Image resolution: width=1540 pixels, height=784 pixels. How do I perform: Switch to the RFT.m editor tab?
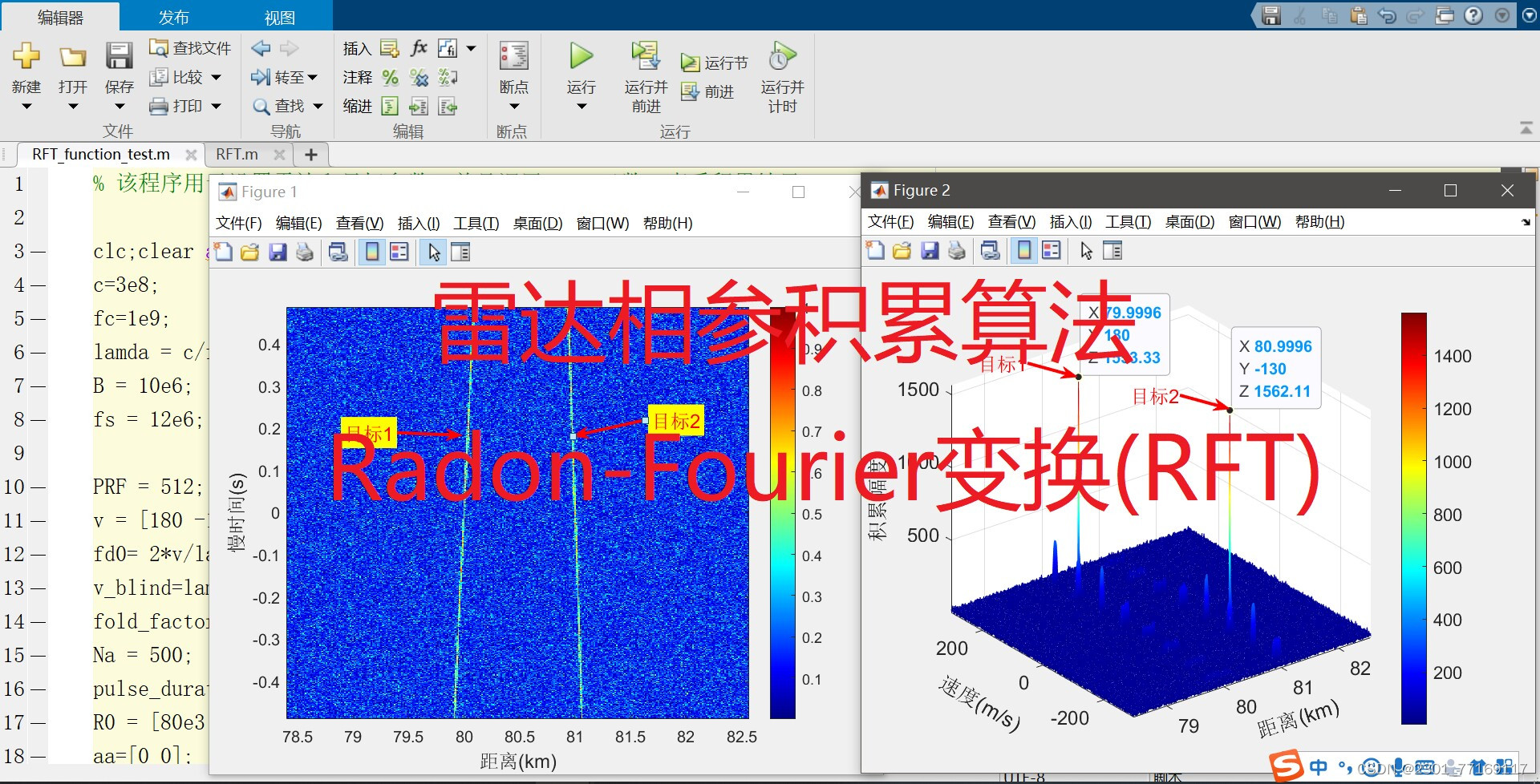click(236, 154)
